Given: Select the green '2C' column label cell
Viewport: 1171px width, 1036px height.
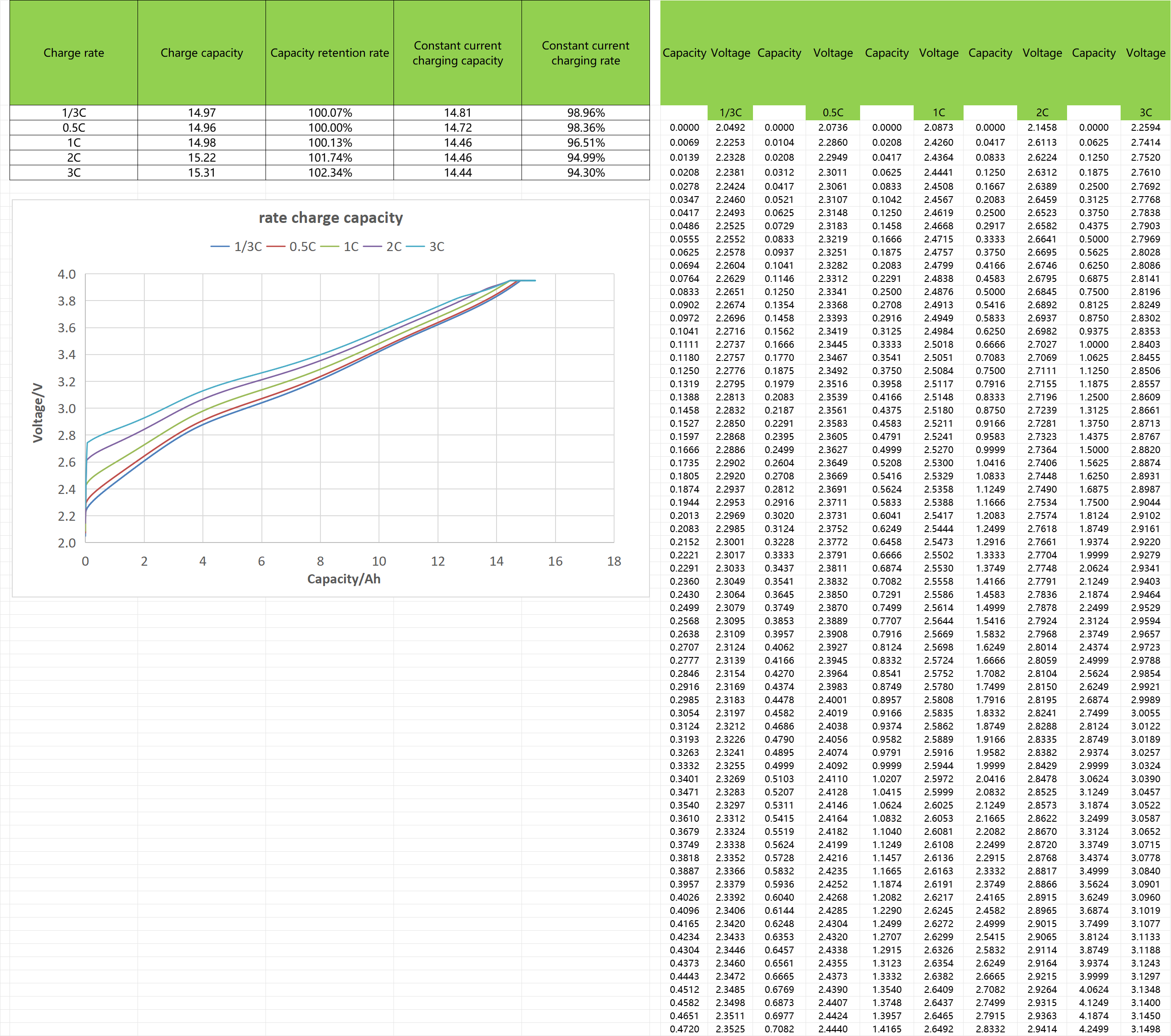Looking at the screenshot, I should pyautogui.click(x=1042, y=113).
